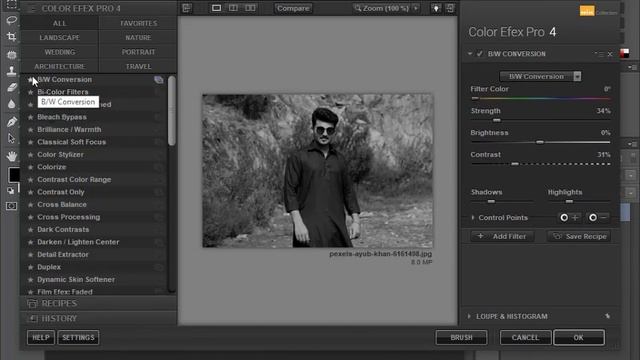
Task: Open the PORTRAIT category
Action: [138, 52]
